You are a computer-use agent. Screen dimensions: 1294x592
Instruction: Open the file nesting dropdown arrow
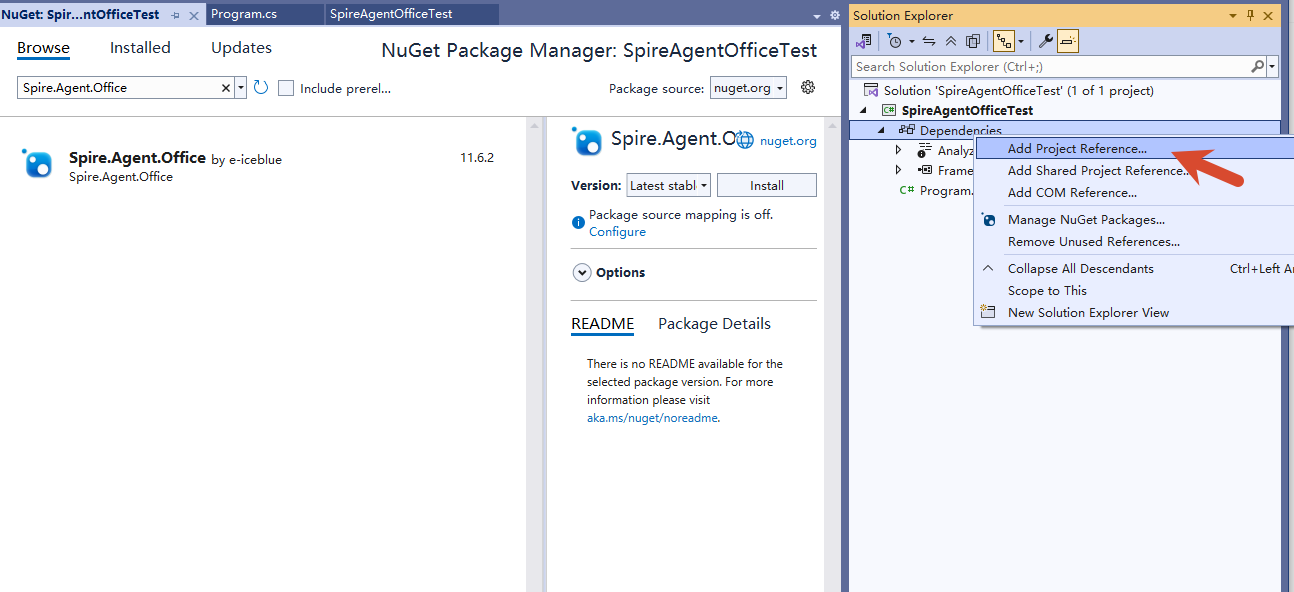[x=1020, y=41]
